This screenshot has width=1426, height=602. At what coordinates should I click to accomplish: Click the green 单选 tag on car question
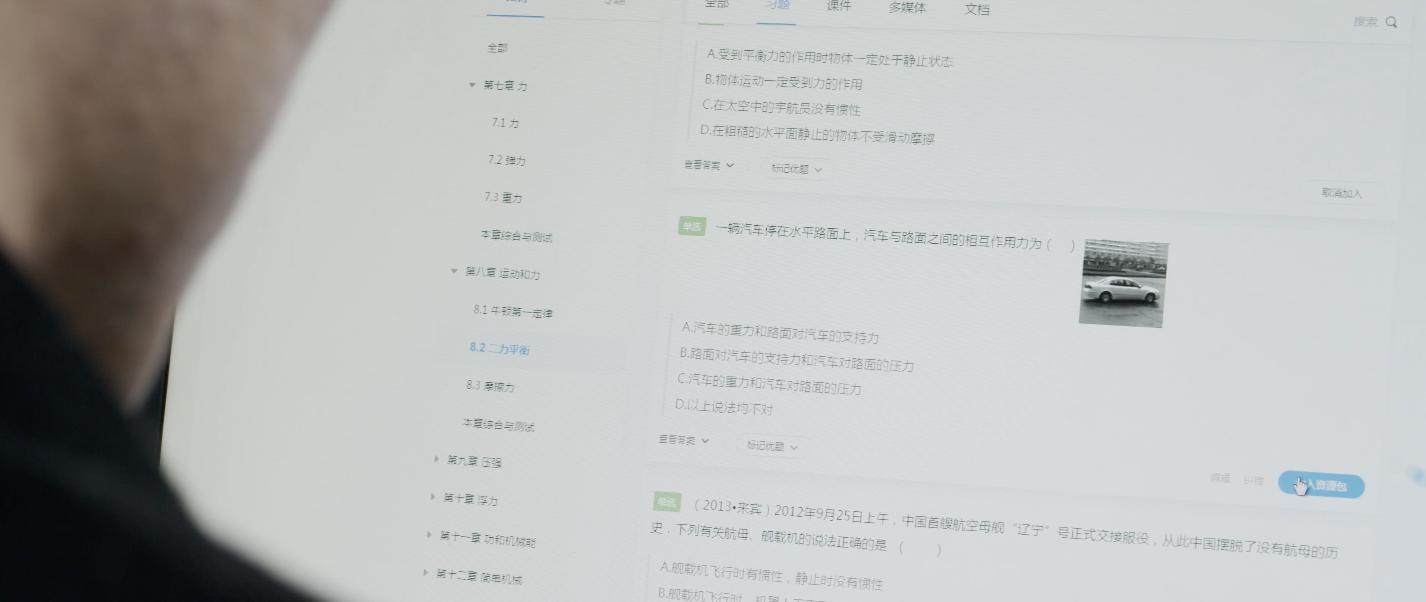692,227
